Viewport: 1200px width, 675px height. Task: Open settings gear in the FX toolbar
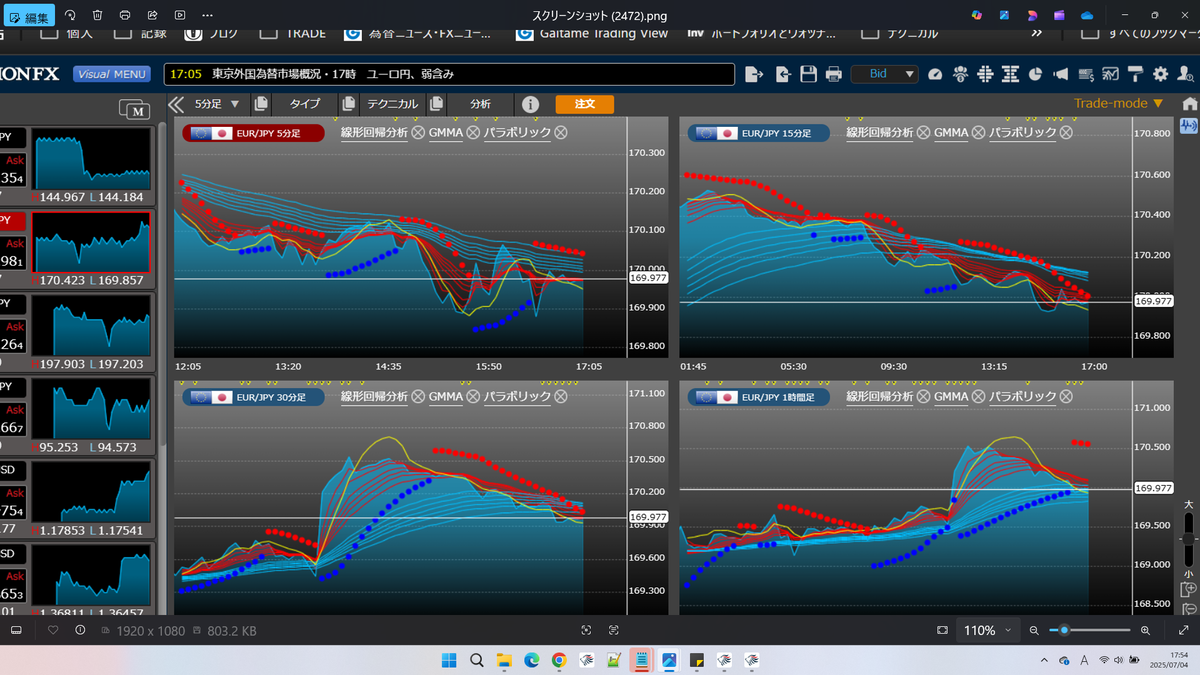1160,74
